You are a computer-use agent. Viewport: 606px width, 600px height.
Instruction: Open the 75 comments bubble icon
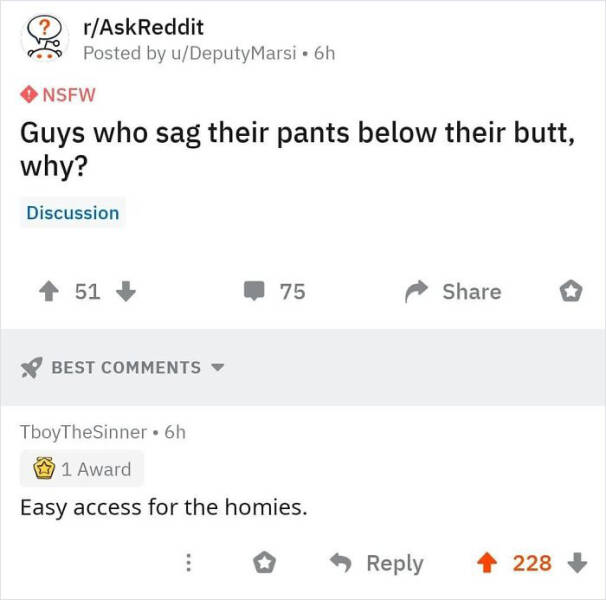point(254,291)
